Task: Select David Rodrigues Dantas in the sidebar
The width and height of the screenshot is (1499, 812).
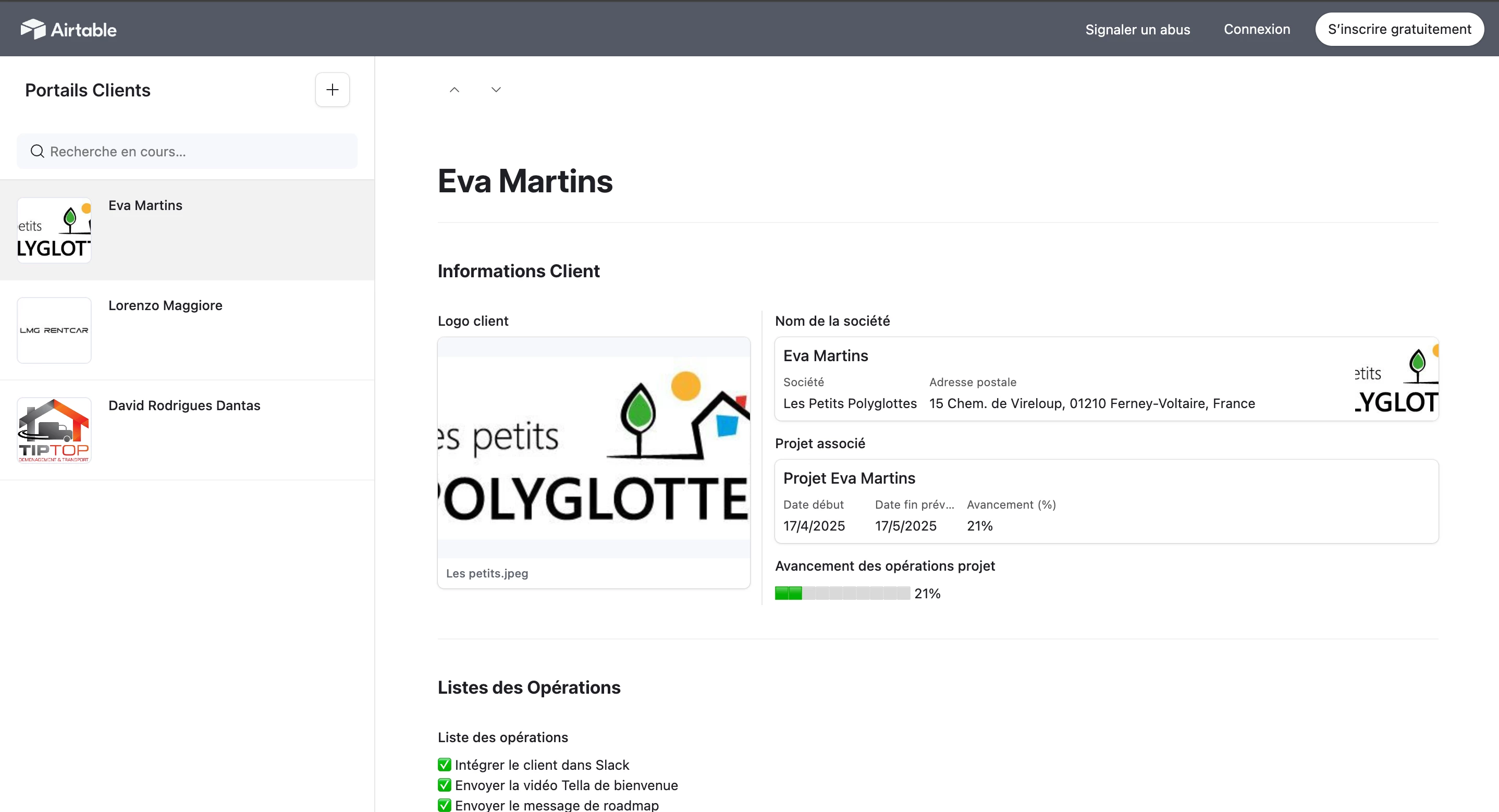Action: [x=188, y=430]
